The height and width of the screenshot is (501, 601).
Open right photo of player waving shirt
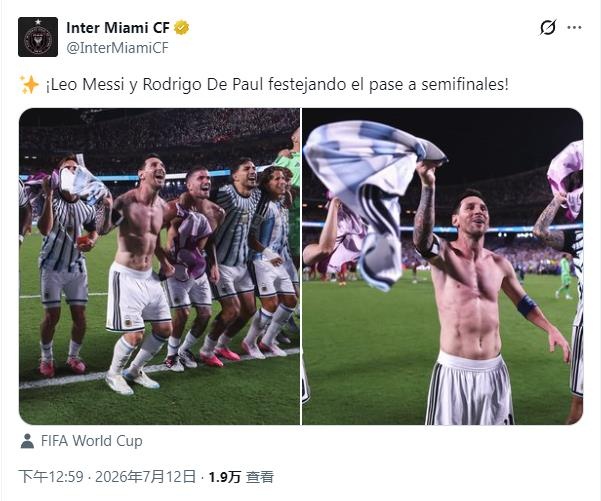coord(443,266)
